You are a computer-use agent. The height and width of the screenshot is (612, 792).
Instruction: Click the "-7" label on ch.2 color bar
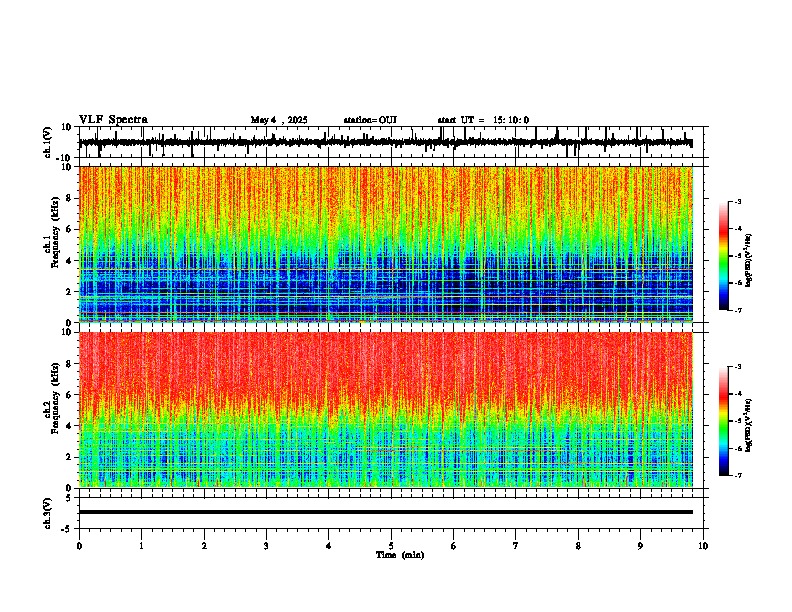pyautogui.click(x=738, y=475)
